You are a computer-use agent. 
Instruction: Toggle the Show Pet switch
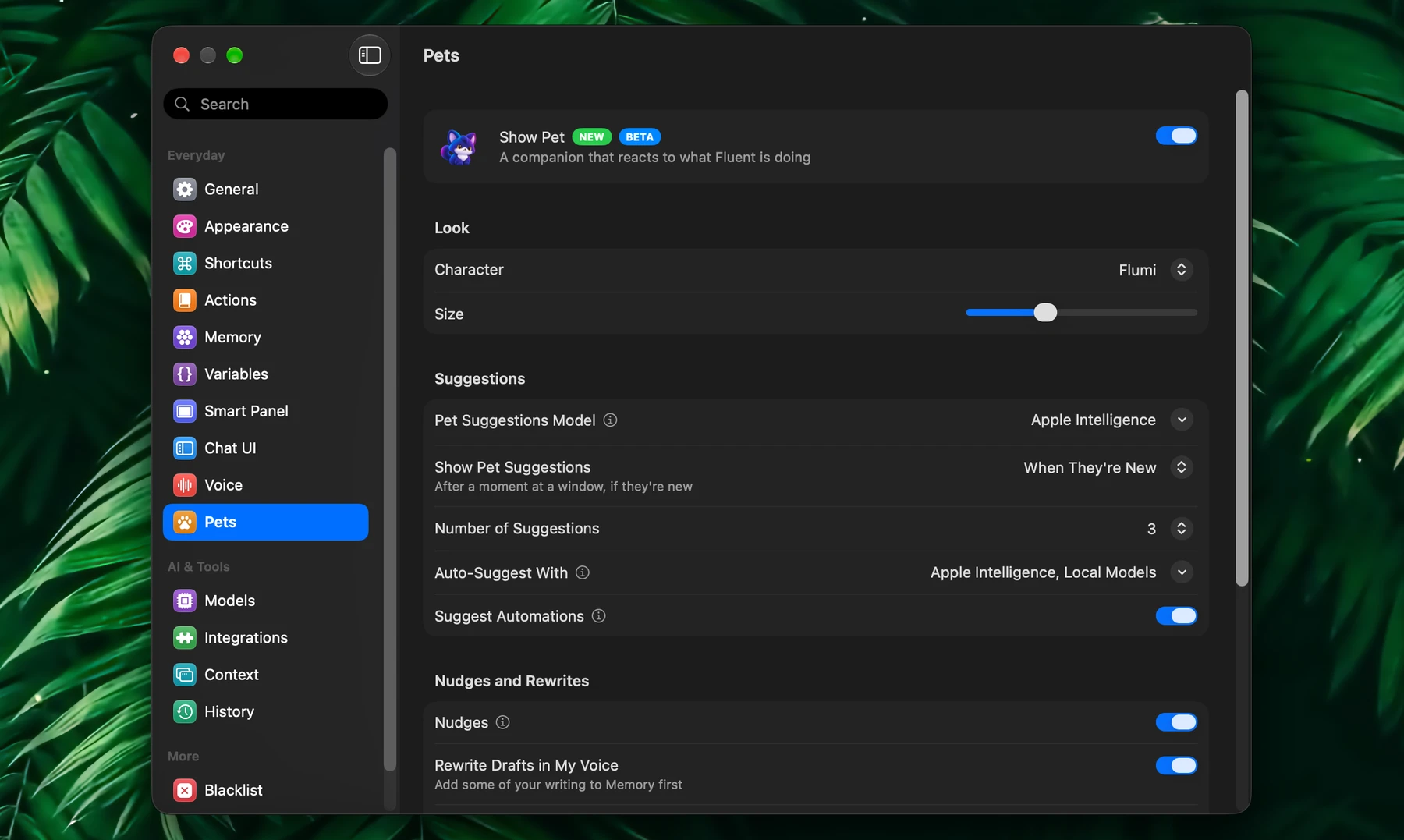pyautogui.click(x=1176, y=136)
